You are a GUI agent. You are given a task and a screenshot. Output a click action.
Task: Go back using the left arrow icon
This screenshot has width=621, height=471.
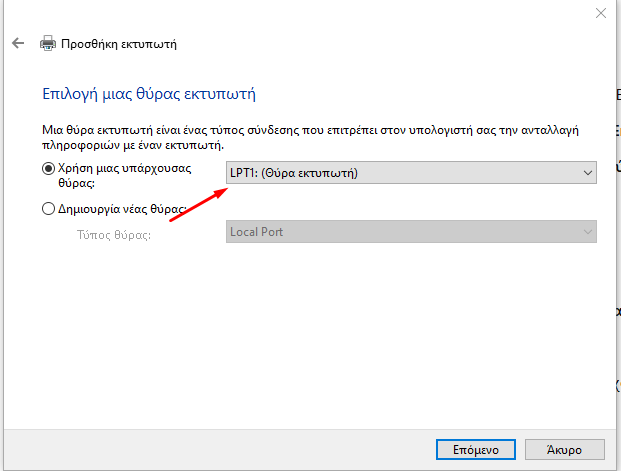point(18,43)
